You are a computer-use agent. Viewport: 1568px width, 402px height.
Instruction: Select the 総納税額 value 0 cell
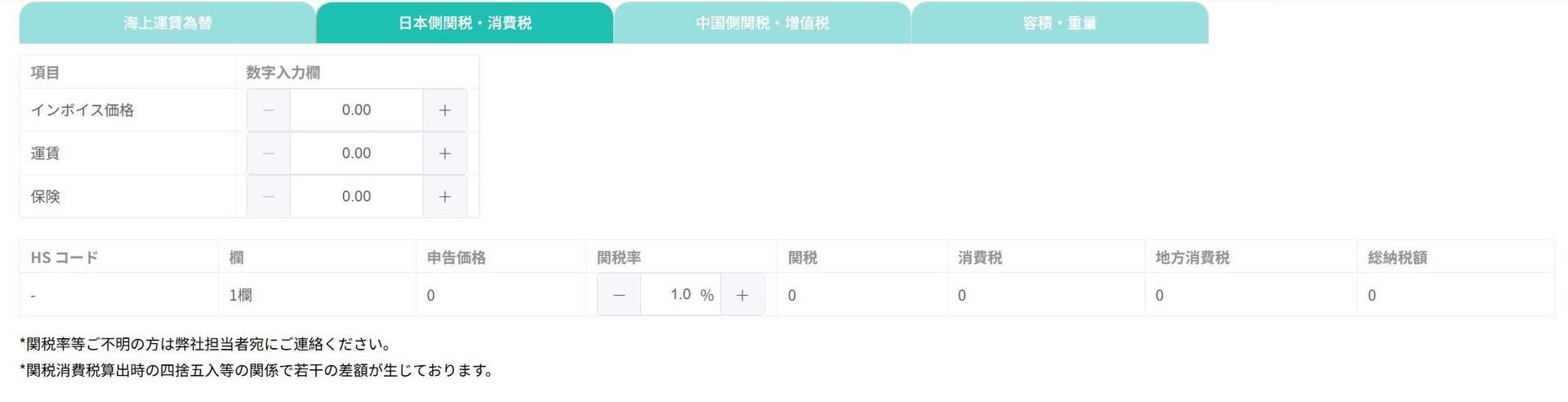coord(1455,295)
